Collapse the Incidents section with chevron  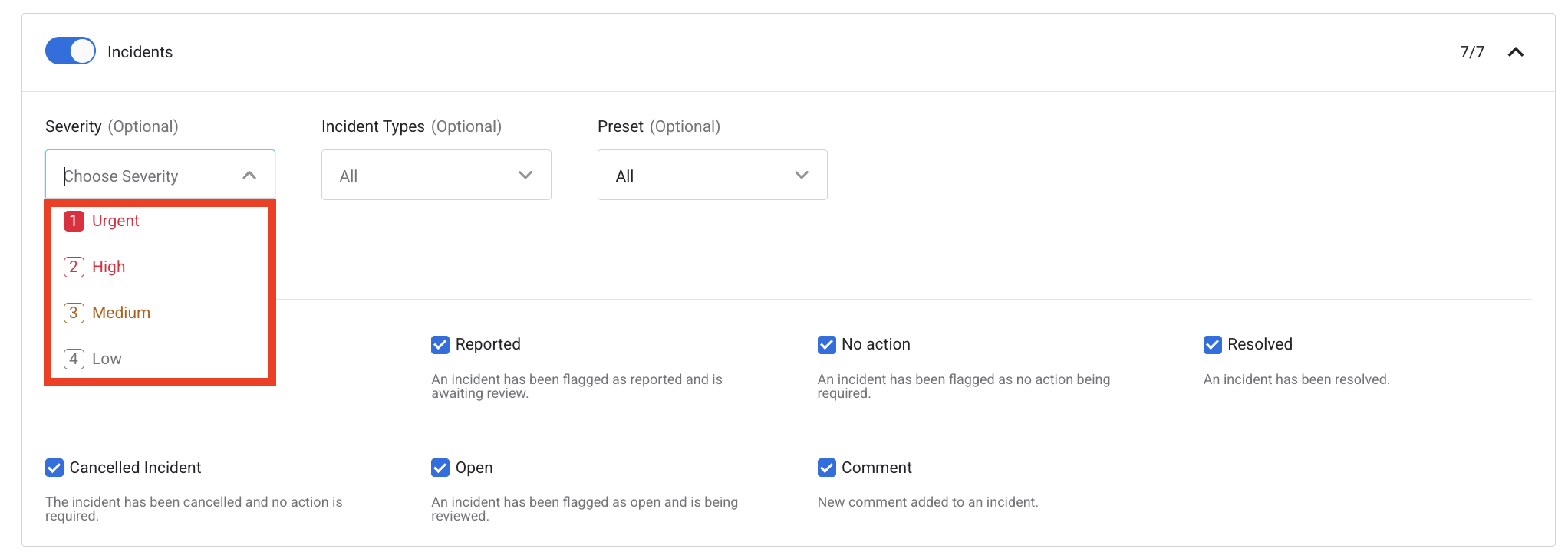tap(1515, 52)
